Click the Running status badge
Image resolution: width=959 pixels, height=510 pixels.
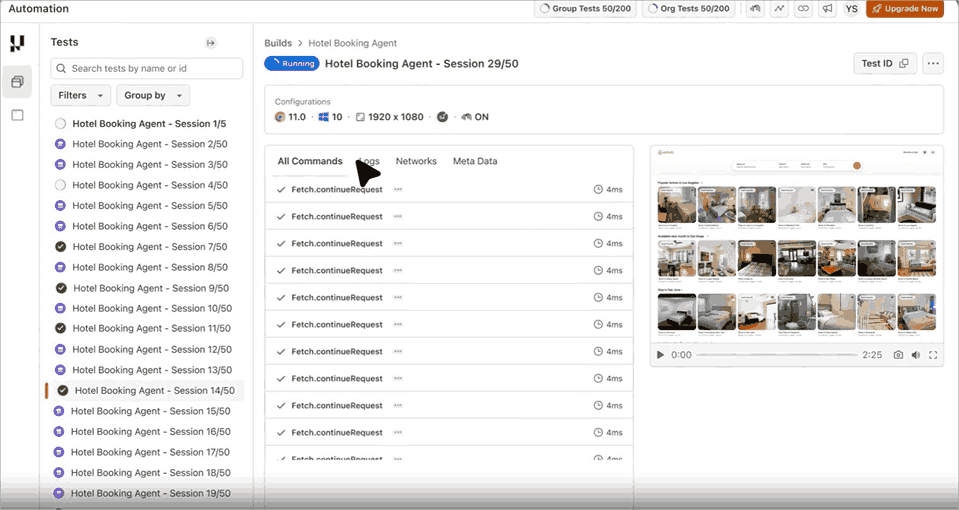click(x=292, y=63)
